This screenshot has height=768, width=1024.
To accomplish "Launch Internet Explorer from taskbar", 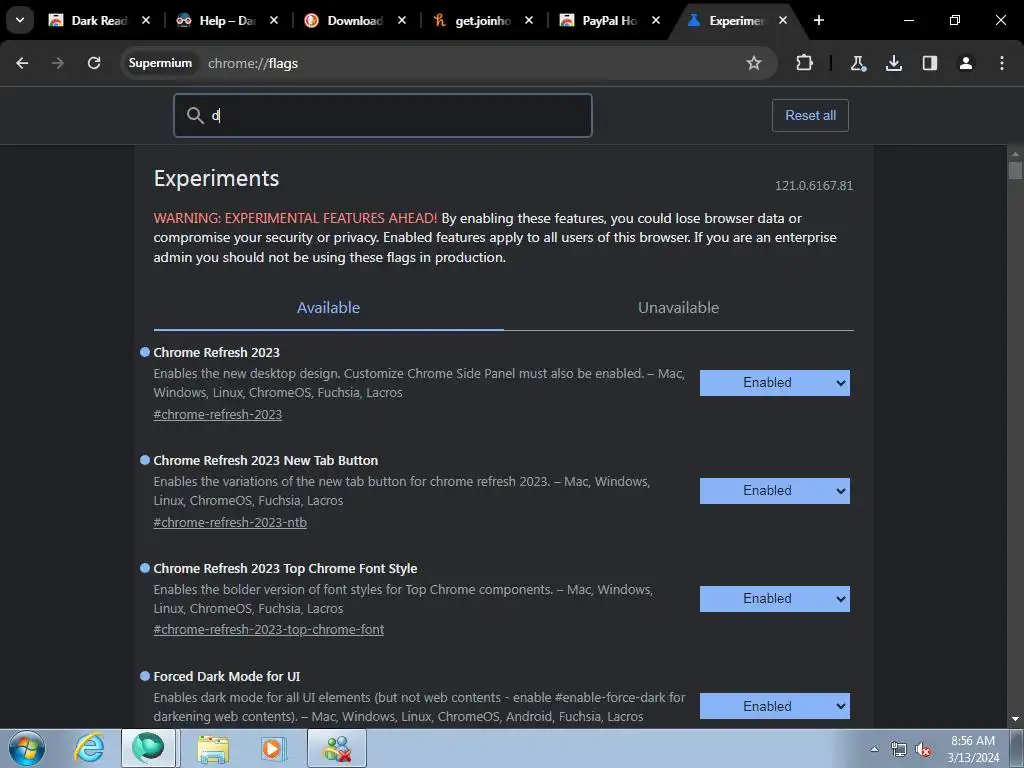I will [89, 748].
